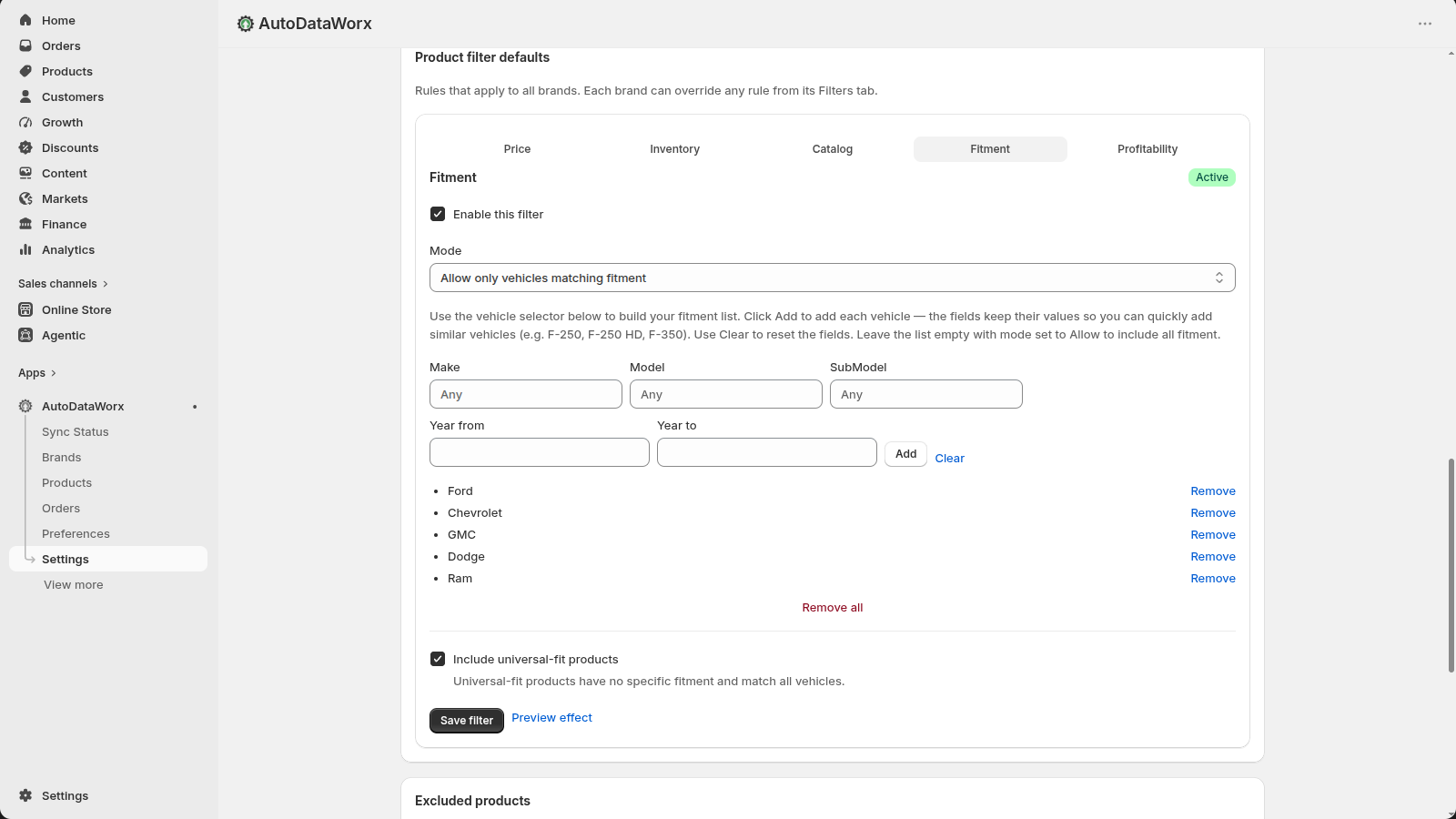Click the Products tag icon
The height and width of the screenshot is (819, 1456).
point(25,71)
